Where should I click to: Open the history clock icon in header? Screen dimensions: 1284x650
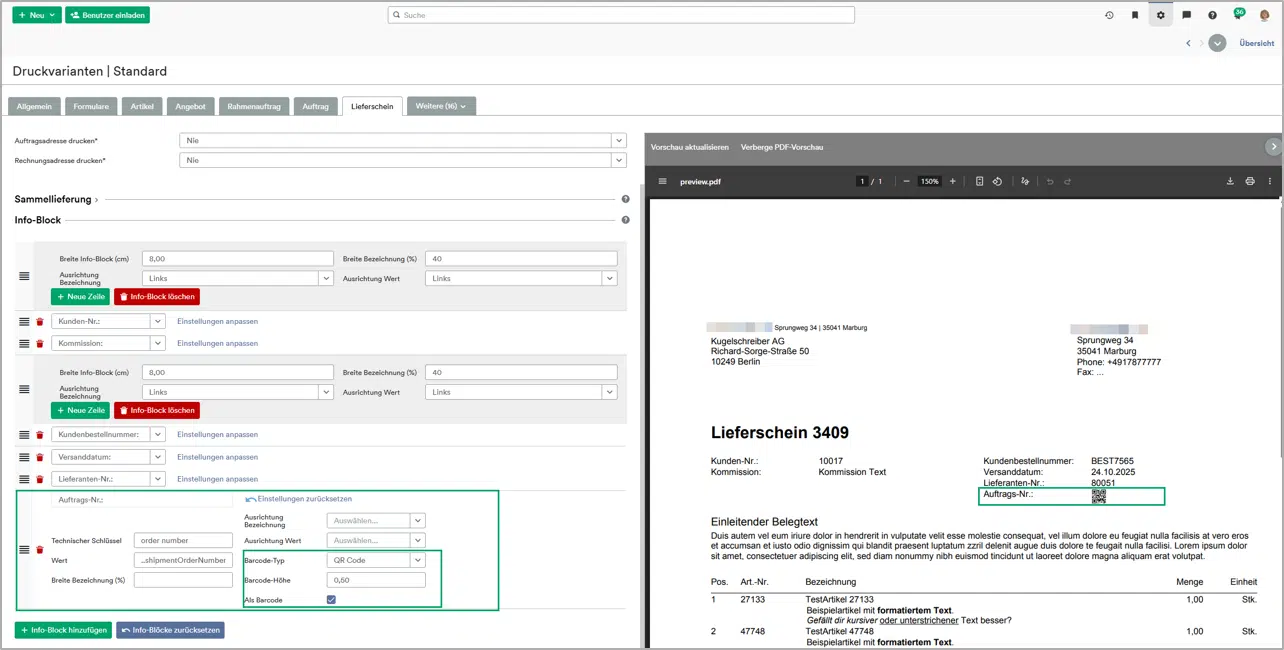pyautogui.click(x=1109, y=15)
